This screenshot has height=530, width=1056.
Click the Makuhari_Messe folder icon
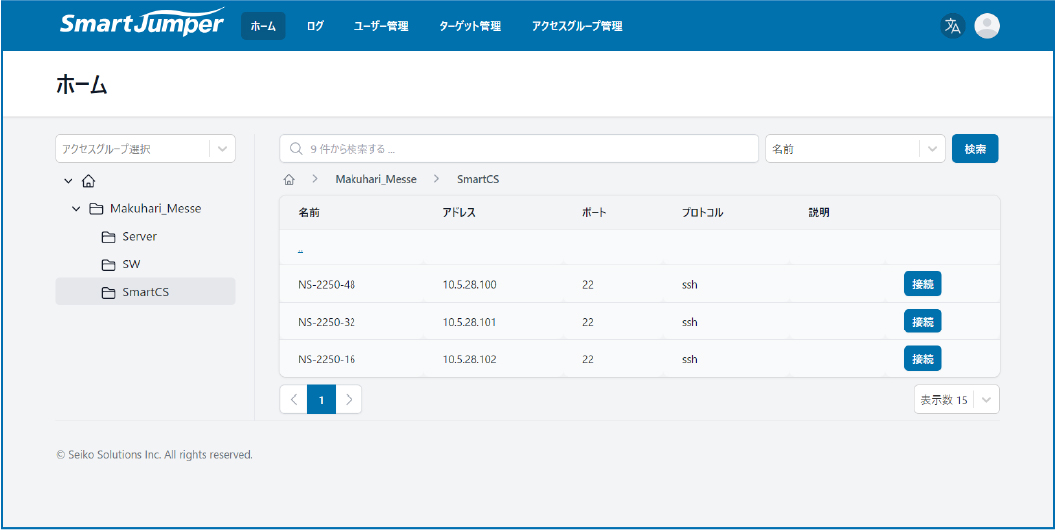pyautogui.click(x=96, y=209)
